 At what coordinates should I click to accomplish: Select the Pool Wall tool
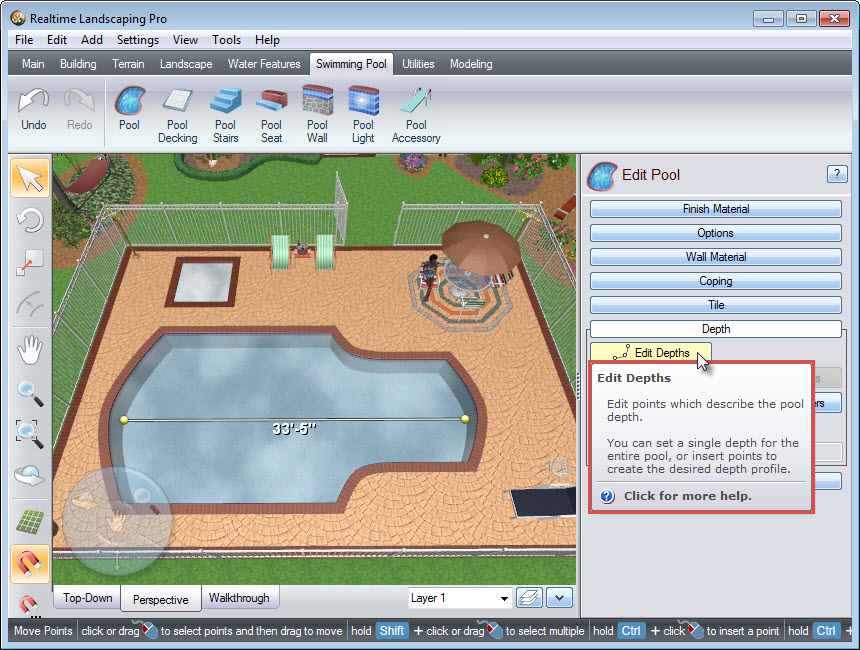point(317,115)
